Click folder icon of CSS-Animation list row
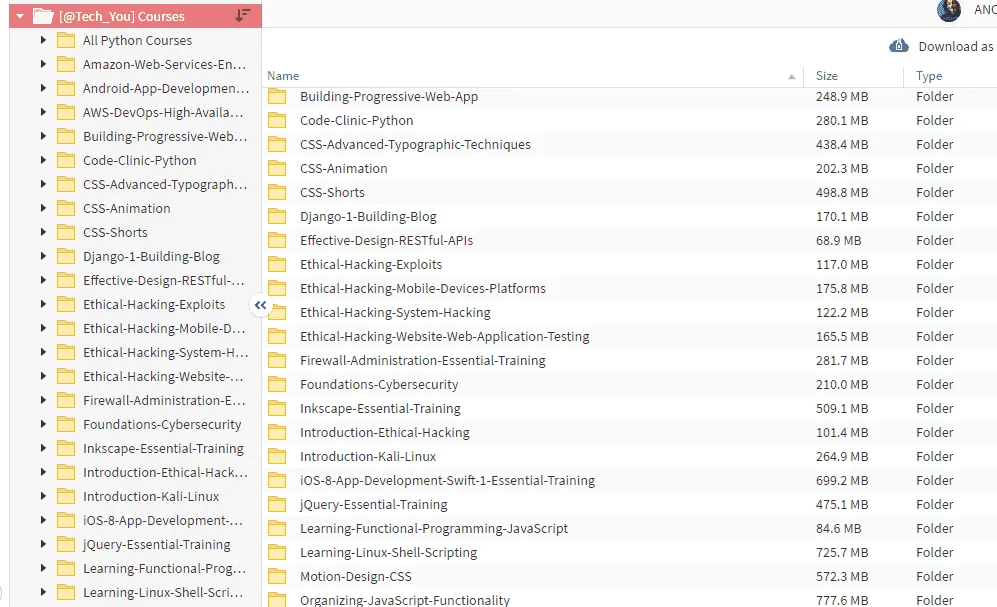 (277, 168)
